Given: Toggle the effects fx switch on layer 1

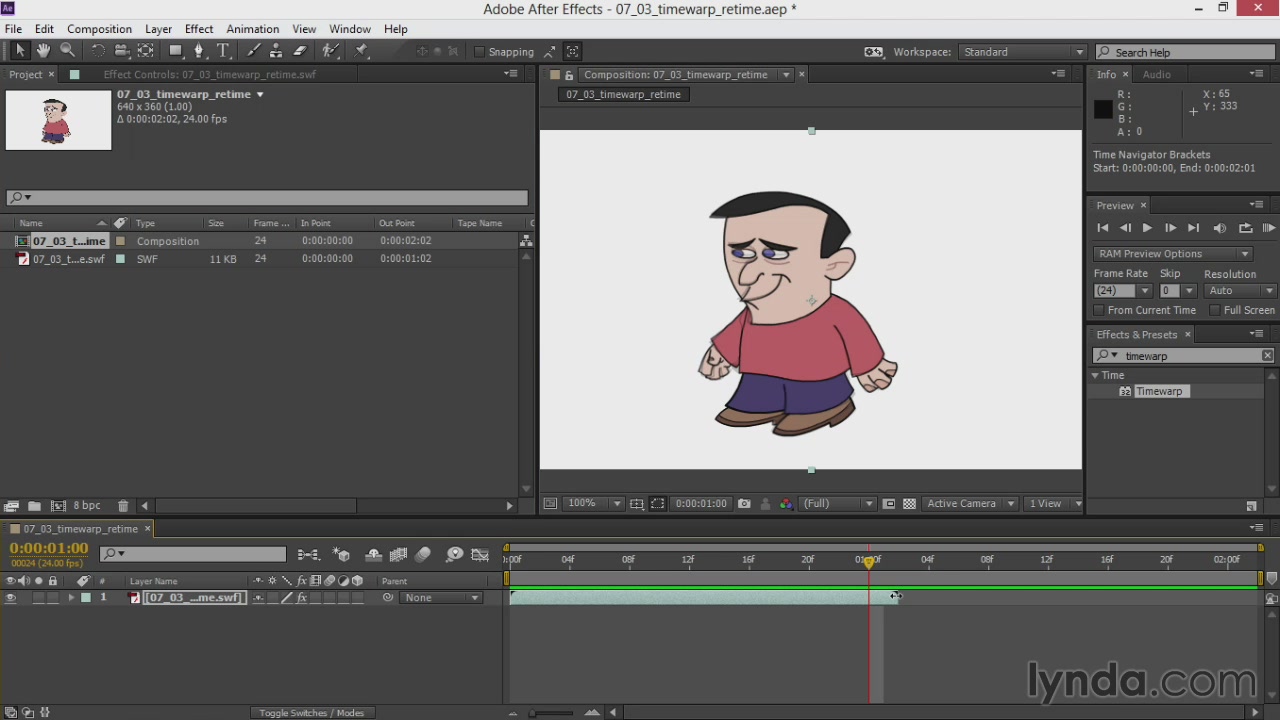Looking at the screenshot, I should click(301, 598).
